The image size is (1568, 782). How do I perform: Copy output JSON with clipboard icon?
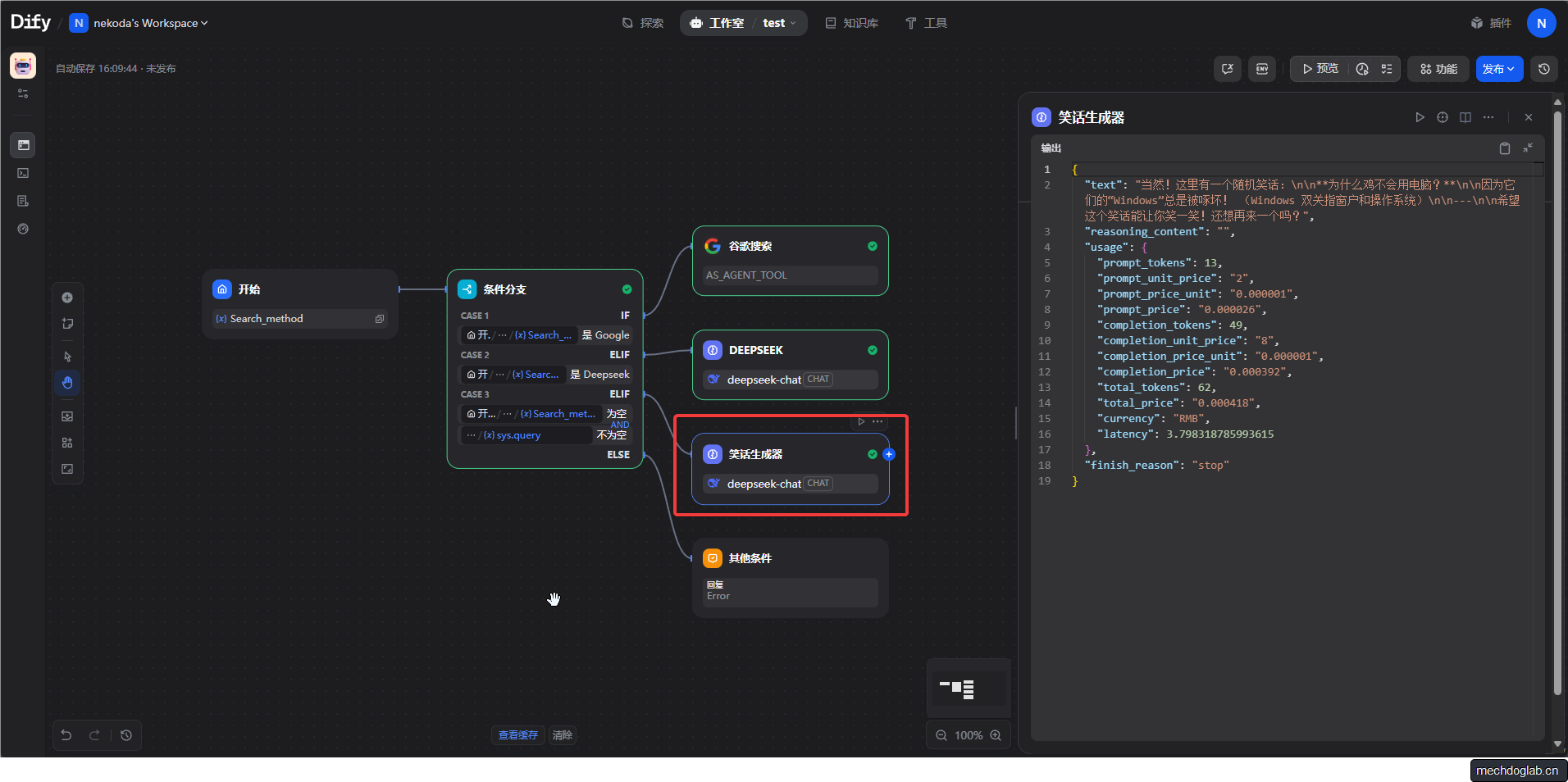coord(1504,148)
